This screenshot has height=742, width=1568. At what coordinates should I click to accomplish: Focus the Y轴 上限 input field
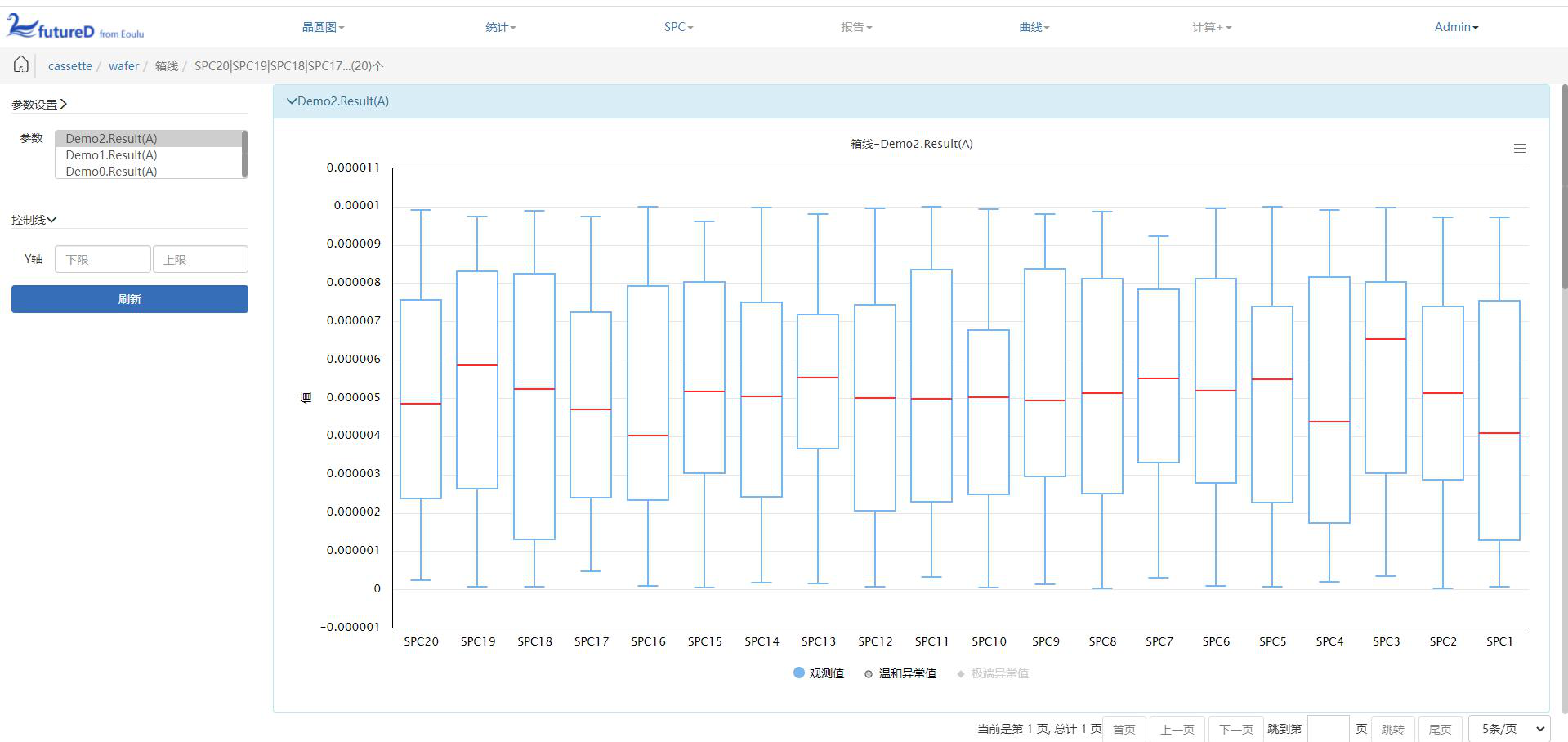pyautogui.click(x=200, y=259)
